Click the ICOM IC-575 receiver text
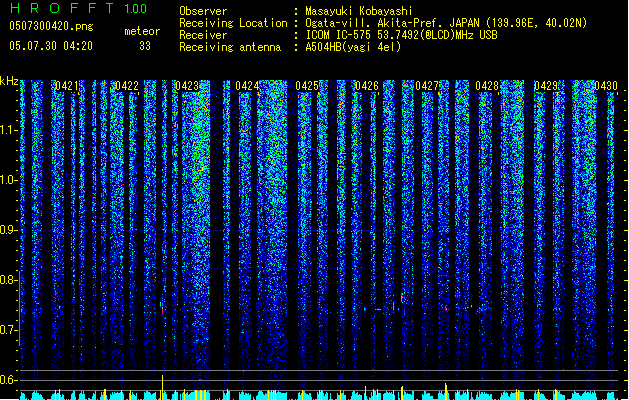Image resolution: width=629 pixels, height=400 pixels. click(x=401, y=35)
